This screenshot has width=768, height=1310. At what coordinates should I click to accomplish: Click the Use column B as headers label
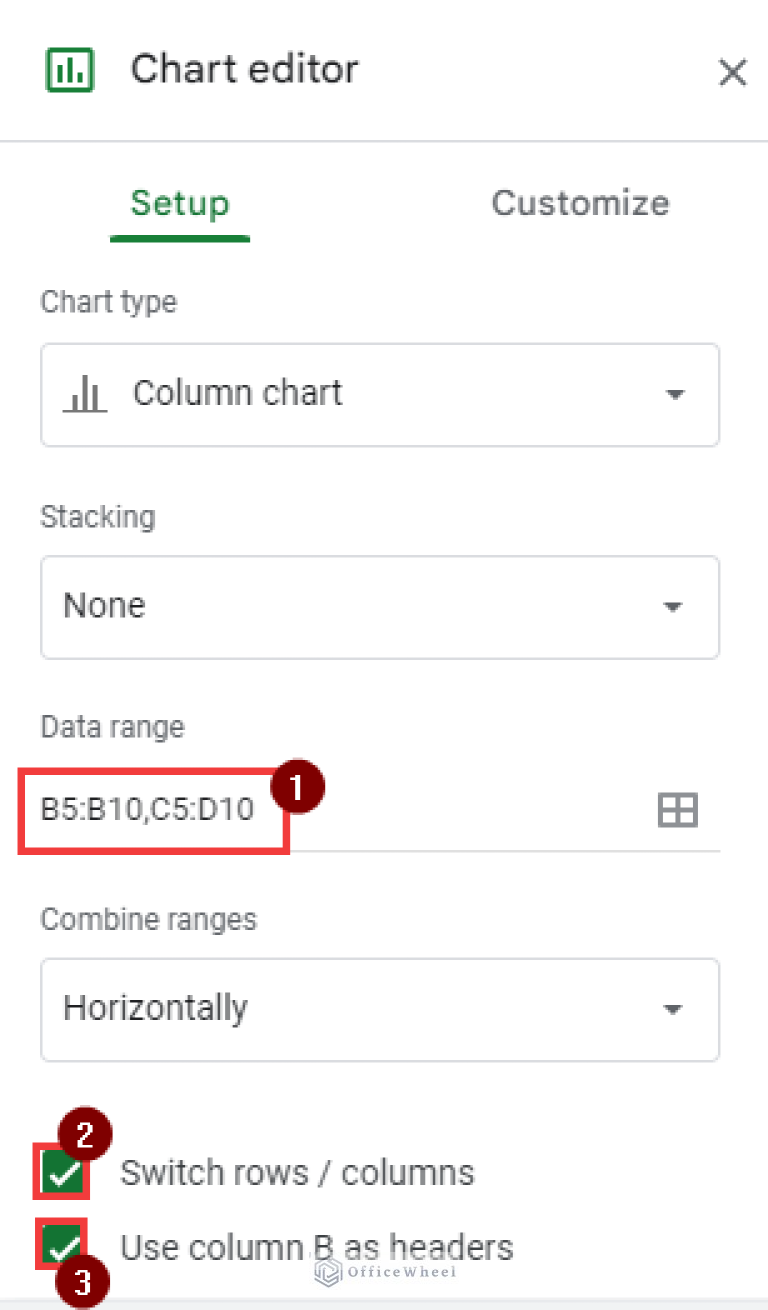click(316, 1247)
